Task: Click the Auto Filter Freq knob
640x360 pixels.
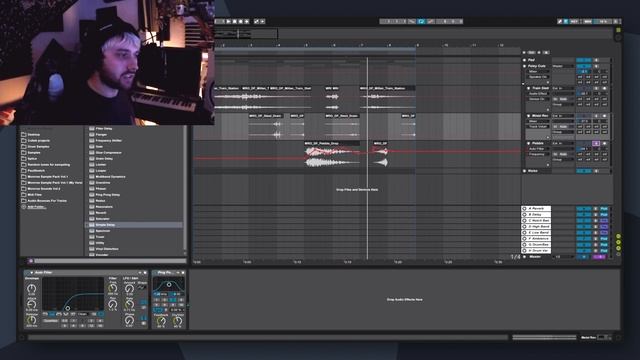Action: pos(113,289)
